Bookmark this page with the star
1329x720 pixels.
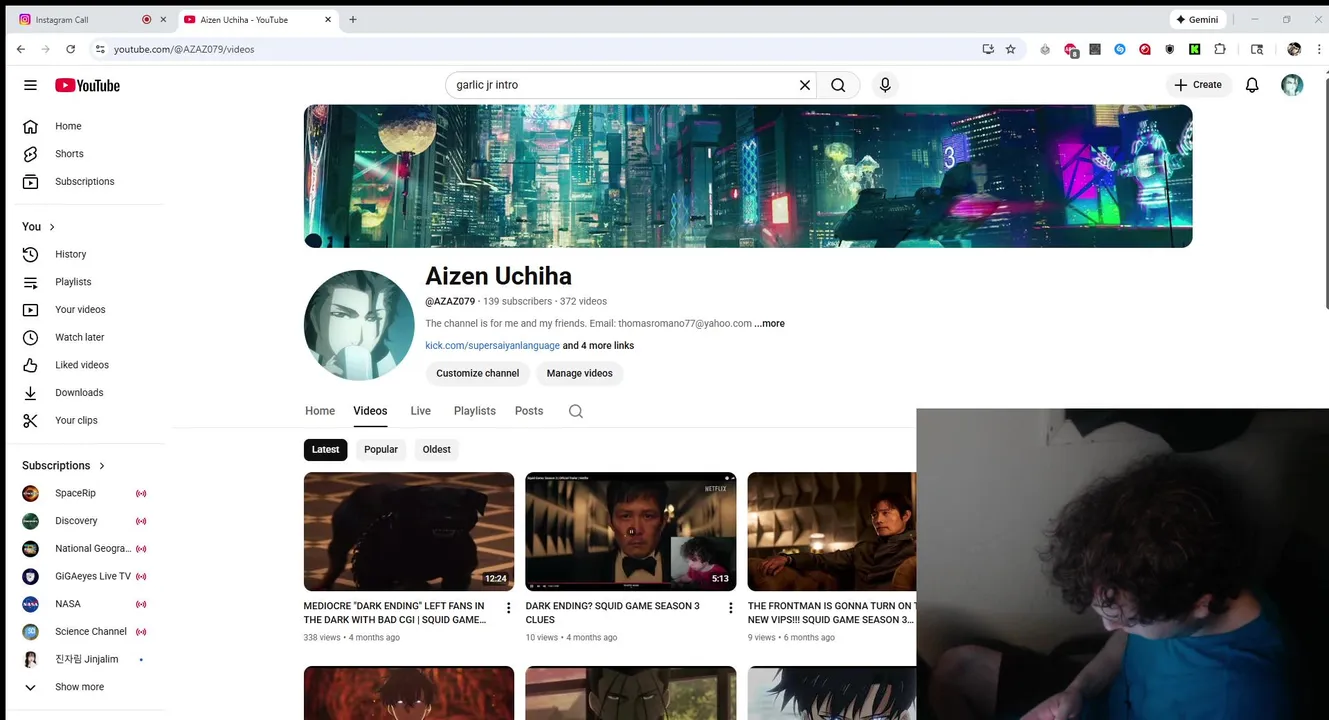tap(1010, 49)
